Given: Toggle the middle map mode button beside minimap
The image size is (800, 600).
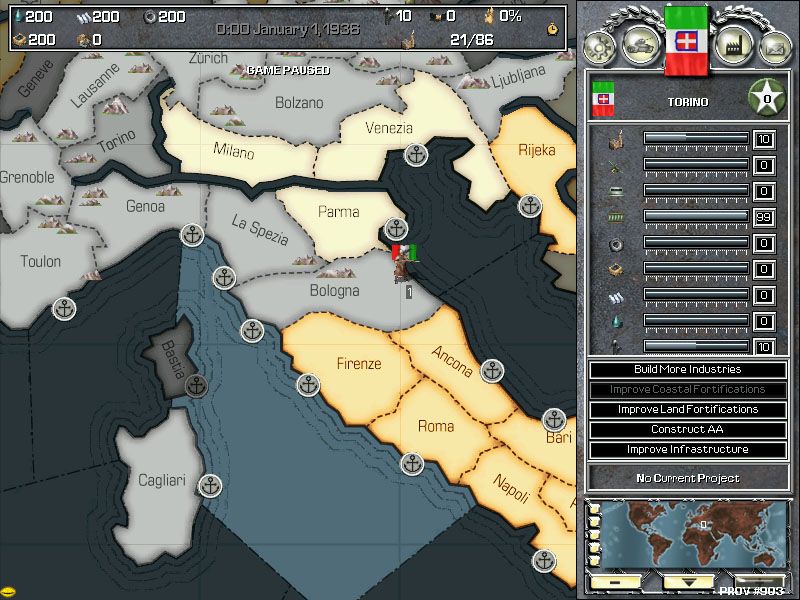Looking at the screenshot, I should (594, 536).
